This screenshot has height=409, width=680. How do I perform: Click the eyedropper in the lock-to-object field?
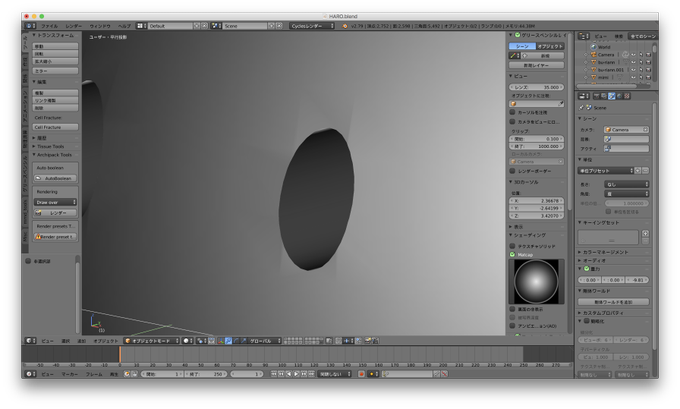tap(561, 104)
